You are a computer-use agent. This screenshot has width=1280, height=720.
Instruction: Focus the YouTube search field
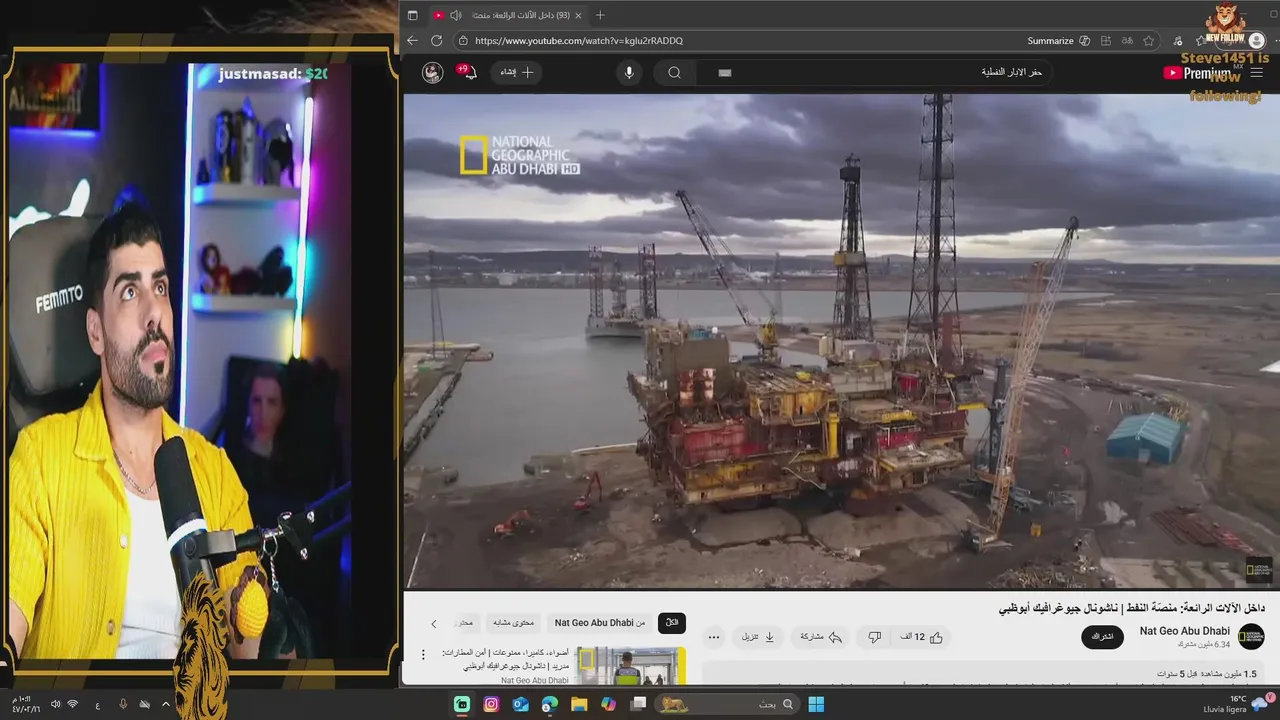875,72
